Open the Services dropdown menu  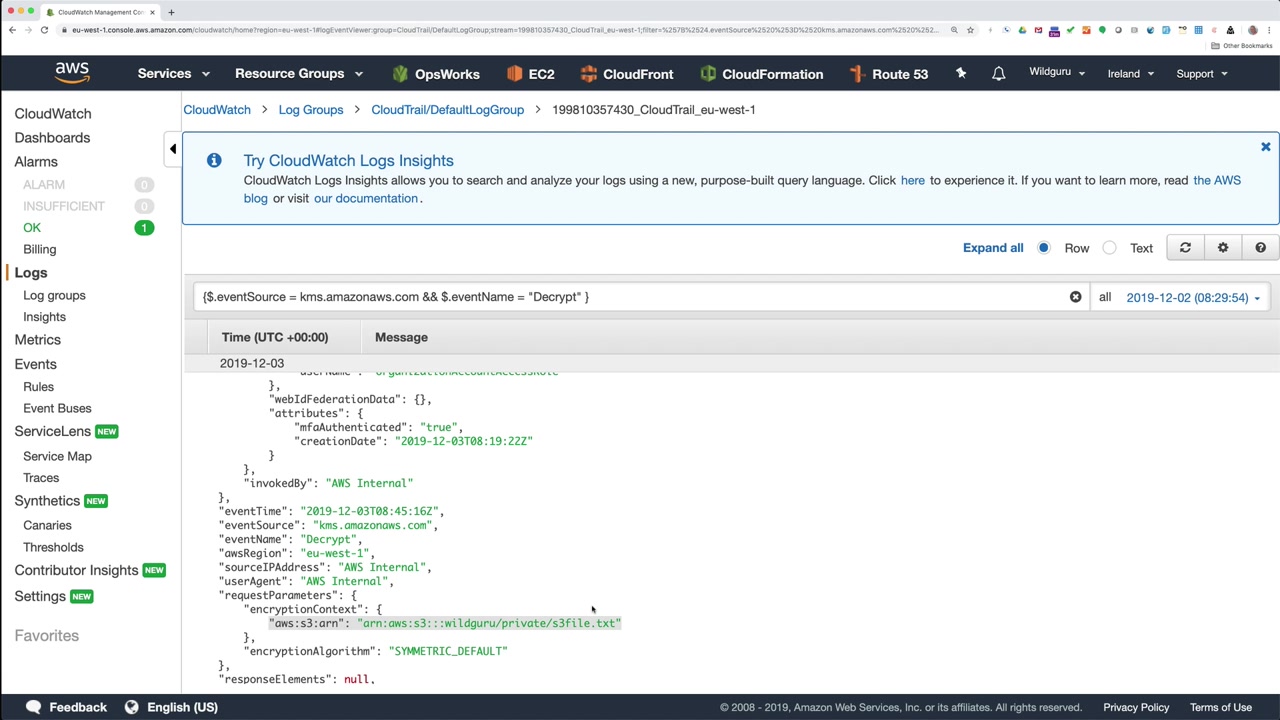point(174,74)
